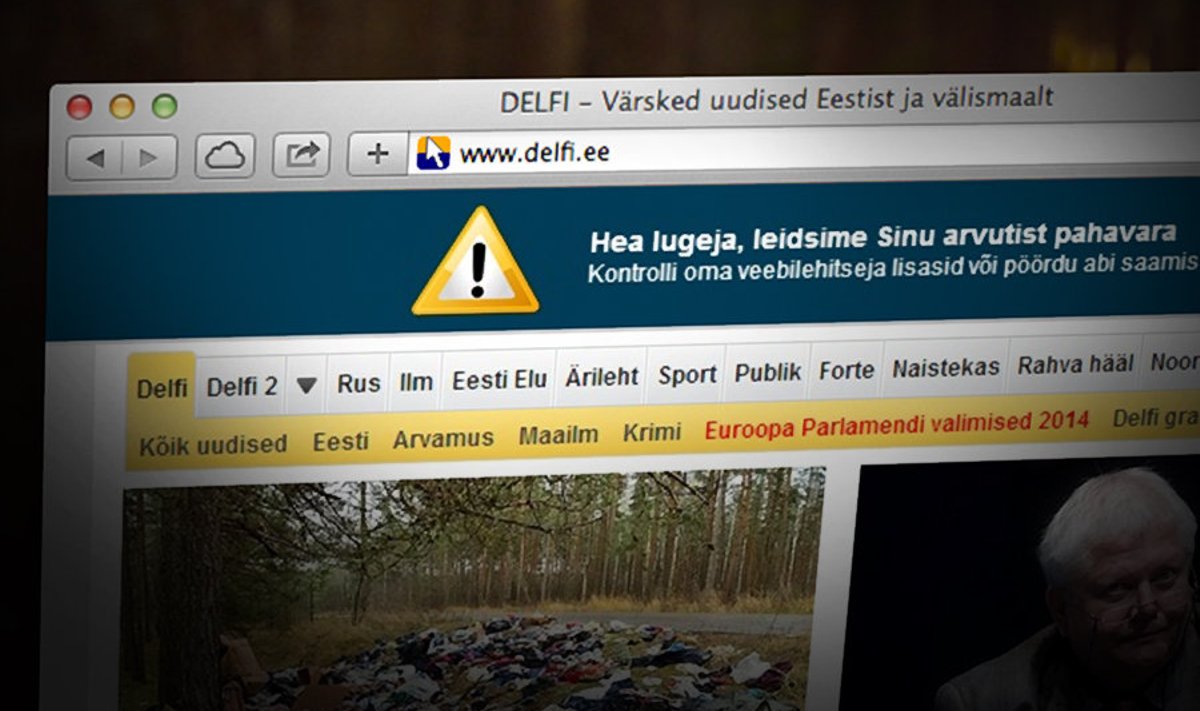Open the Publik tab
This screenshot has width=1200, height=711.
768,373
